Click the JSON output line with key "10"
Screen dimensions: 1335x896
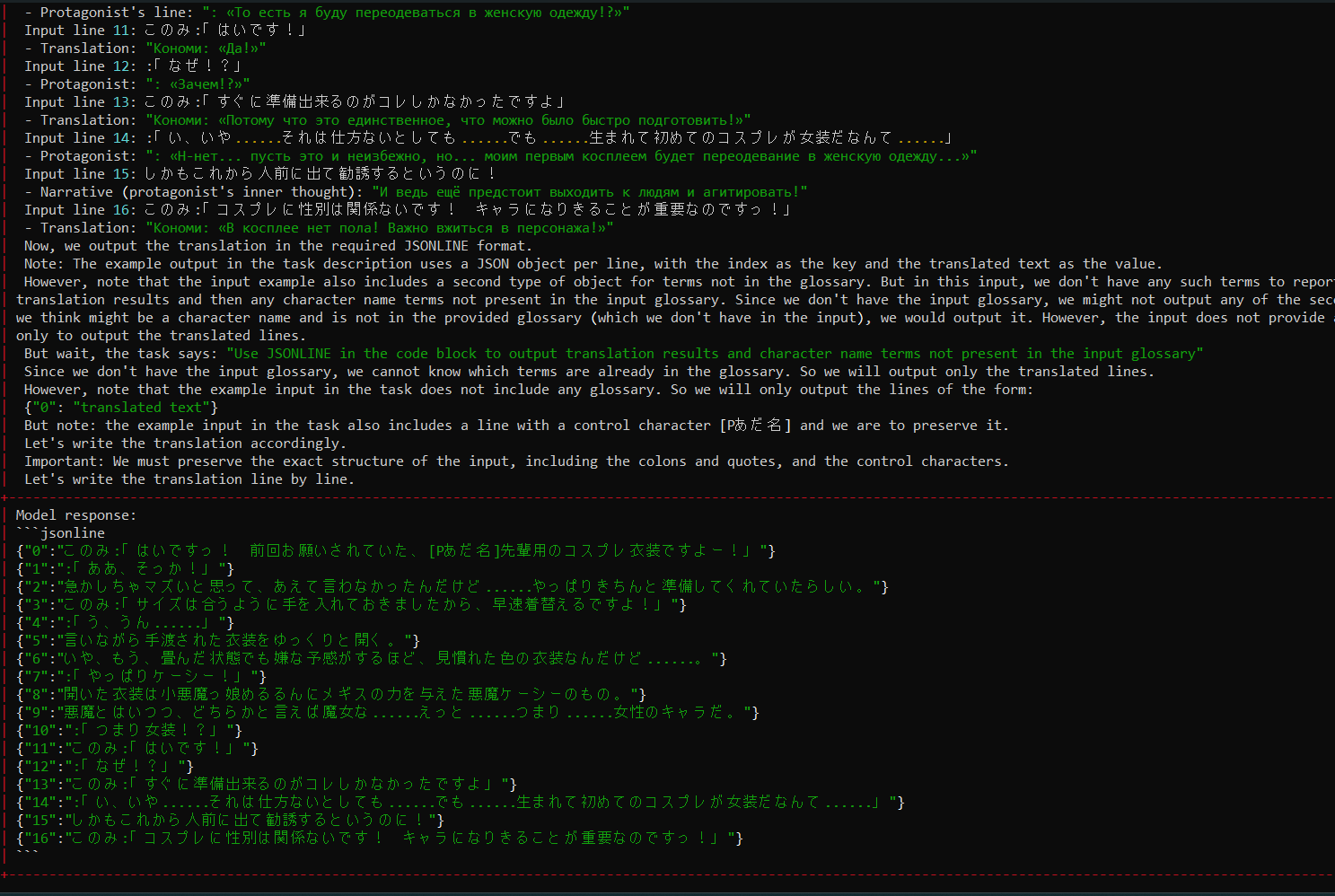pyautogui.click(x=129, y=731)
